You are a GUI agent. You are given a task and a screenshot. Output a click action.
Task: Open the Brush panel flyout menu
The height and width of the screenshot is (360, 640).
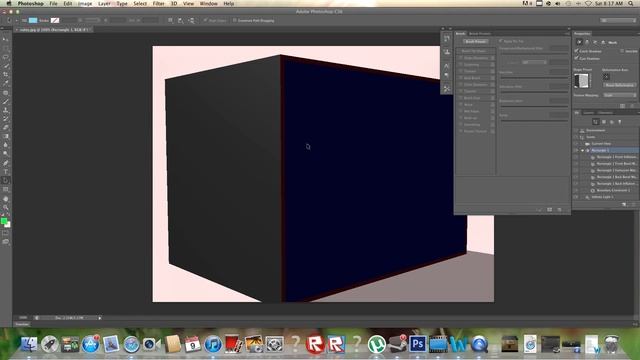coord(567,33)
